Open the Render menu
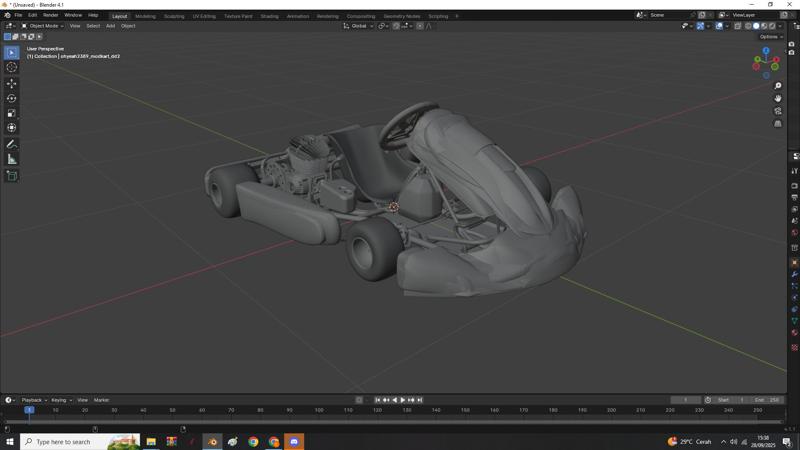Image resolution: width=800 pixels, height=450 pixels. pos(50,15)
